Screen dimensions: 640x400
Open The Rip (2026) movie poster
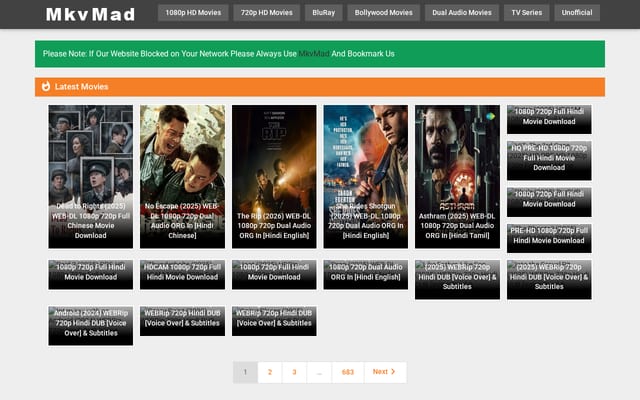point(274,176)
